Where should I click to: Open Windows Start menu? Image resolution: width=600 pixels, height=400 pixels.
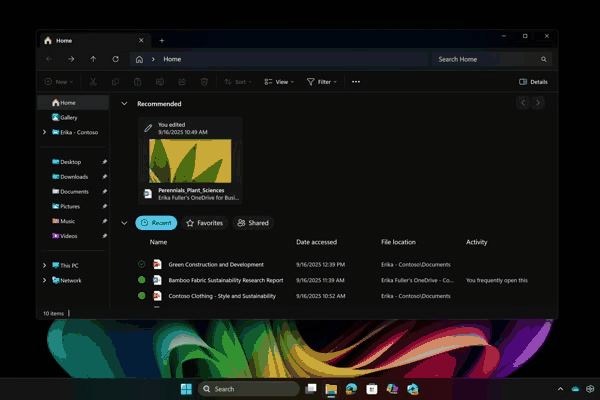[x=186, y=389]
